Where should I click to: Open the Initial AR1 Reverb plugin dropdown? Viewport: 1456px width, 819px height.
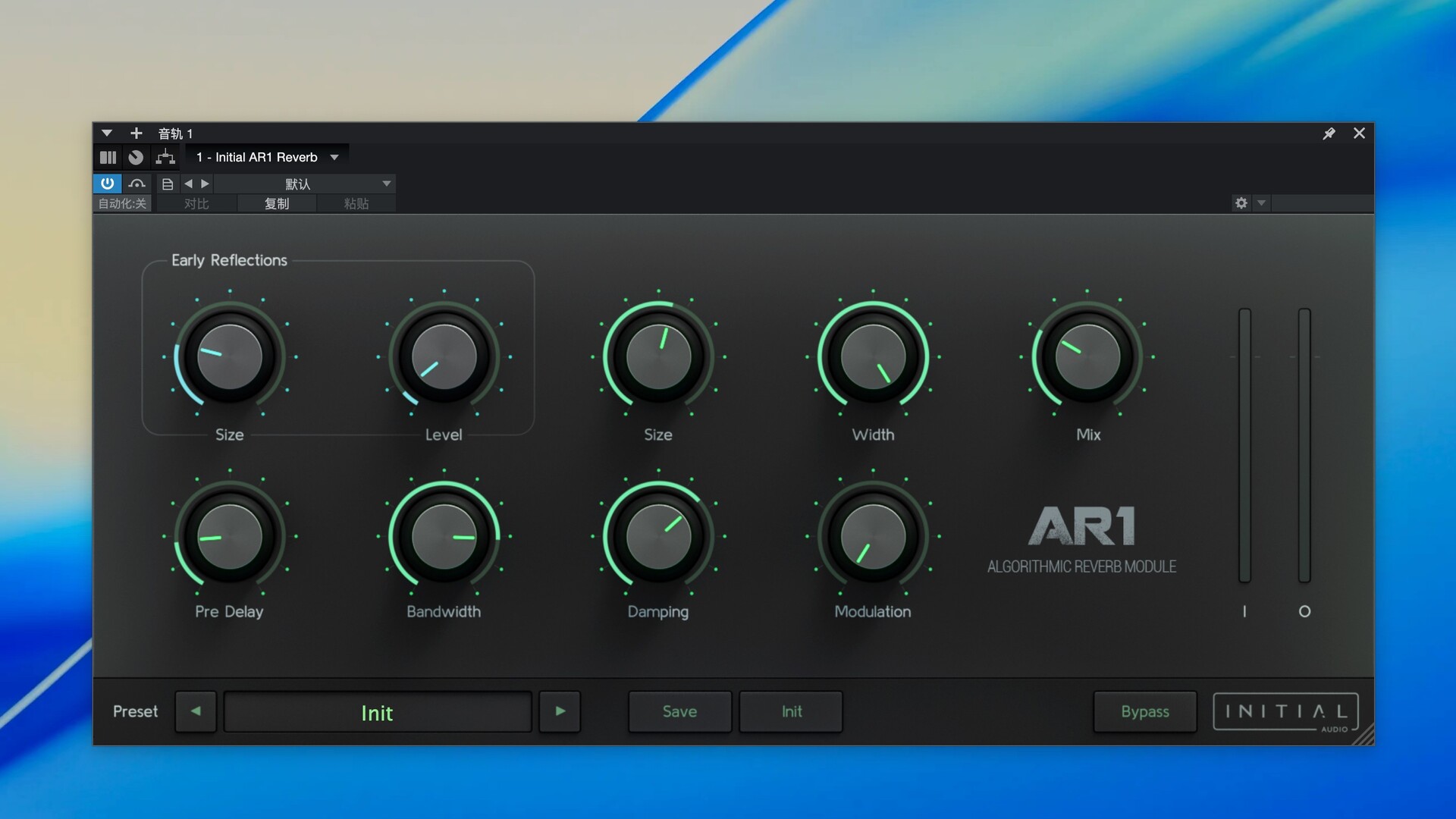(x=267, y=157)
